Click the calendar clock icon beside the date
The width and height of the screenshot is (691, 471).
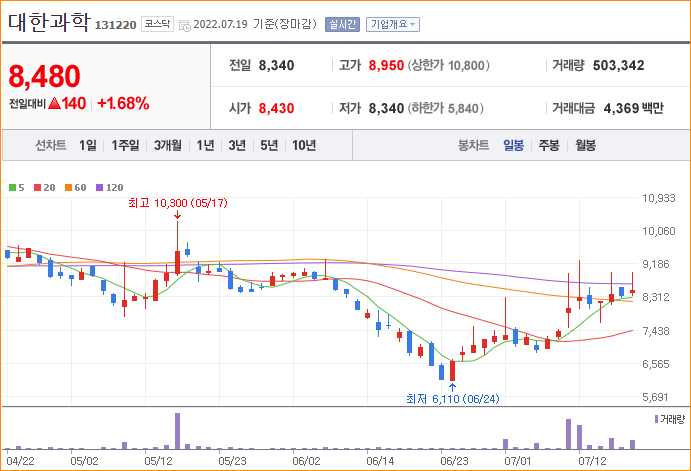185,26
